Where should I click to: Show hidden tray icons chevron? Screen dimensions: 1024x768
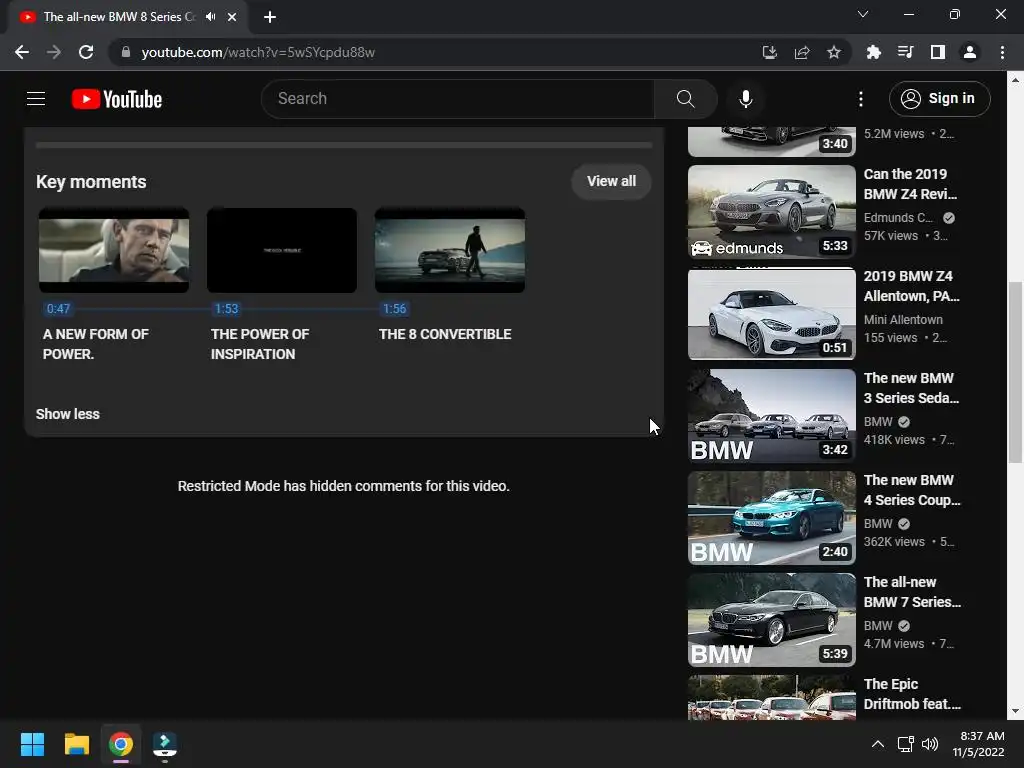pos(878,744)
